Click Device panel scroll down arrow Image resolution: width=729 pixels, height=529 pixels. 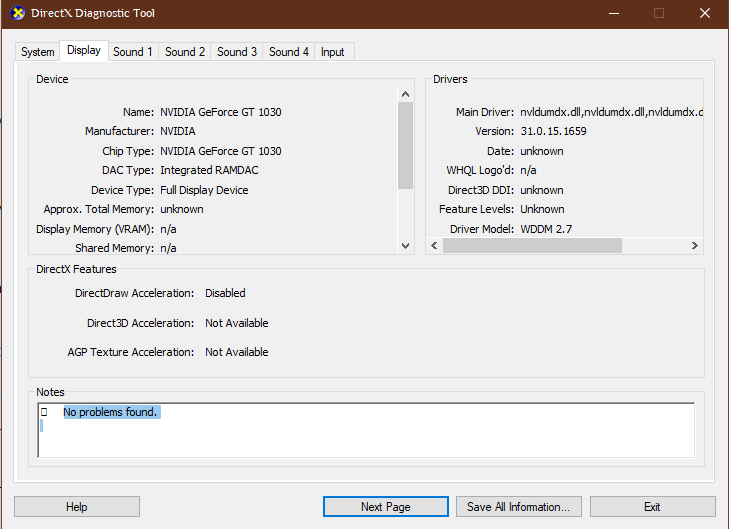pyautogui.click(x=405, y=245)
